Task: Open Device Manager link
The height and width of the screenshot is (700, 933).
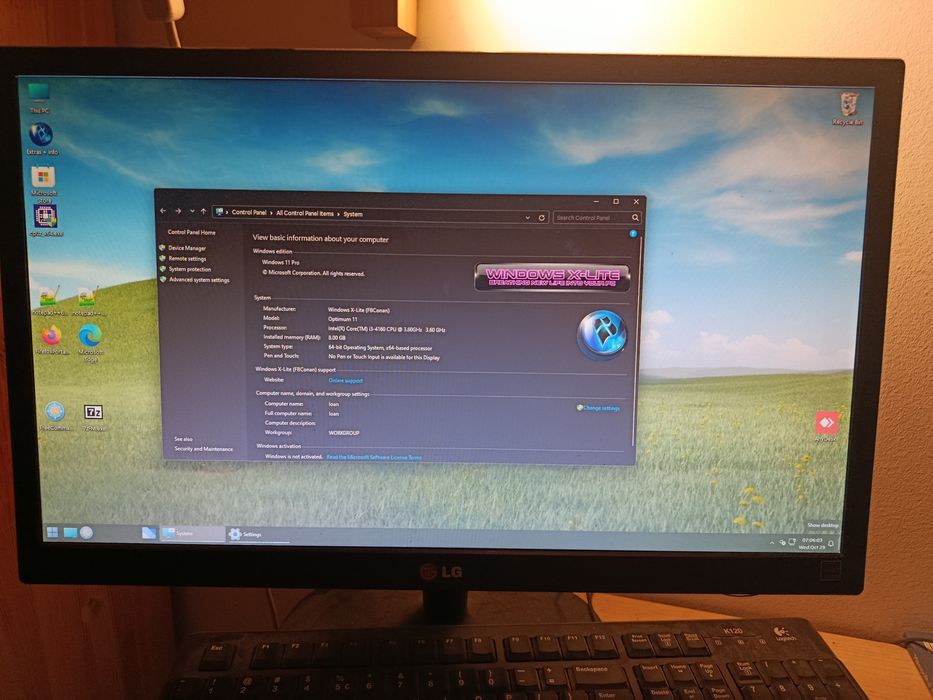Action: [187, 248]
